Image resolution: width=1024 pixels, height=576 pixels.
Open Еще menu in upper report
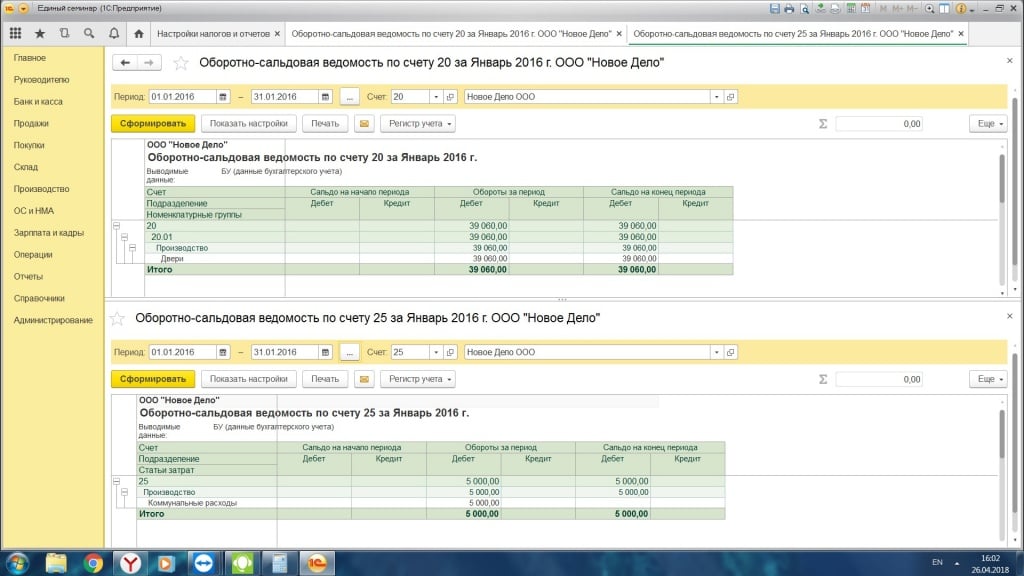(986, 124)
